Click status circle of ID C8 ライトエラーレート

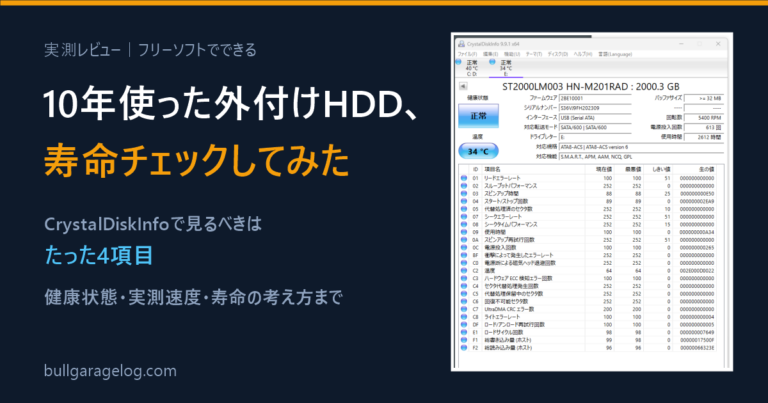pos(464,317)
